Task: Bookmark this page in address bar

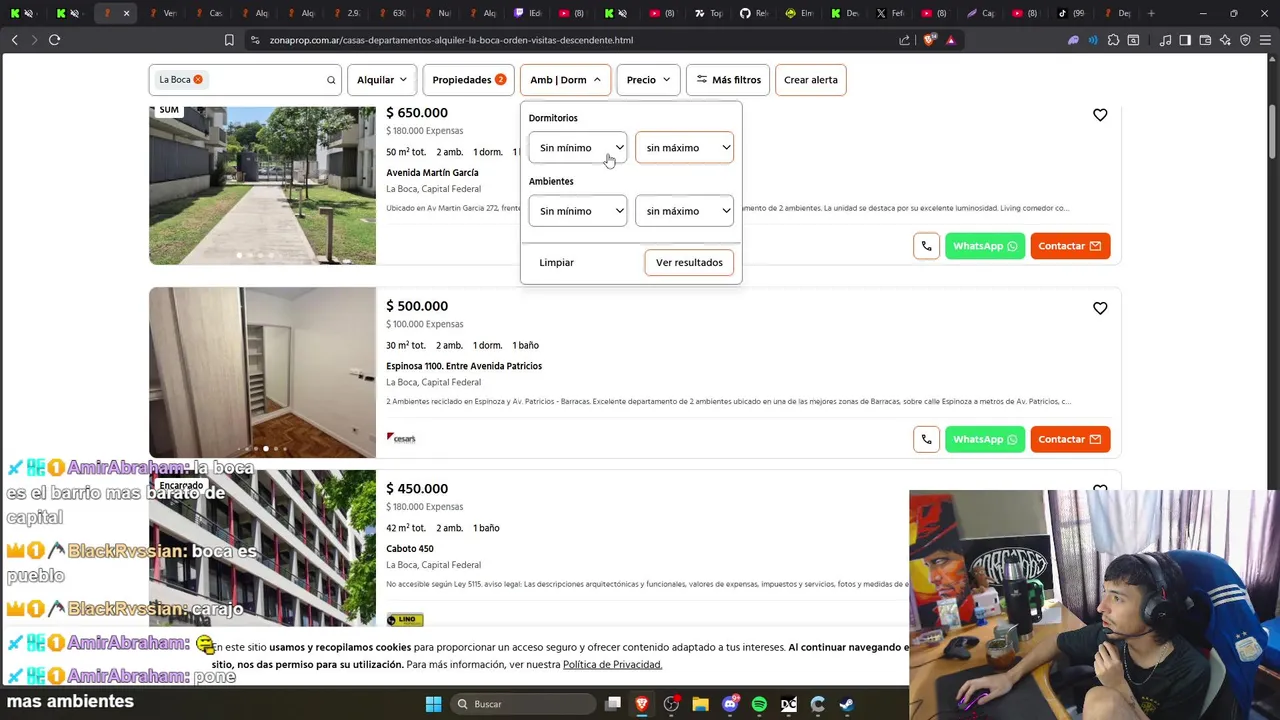Action: pos(229,40)
